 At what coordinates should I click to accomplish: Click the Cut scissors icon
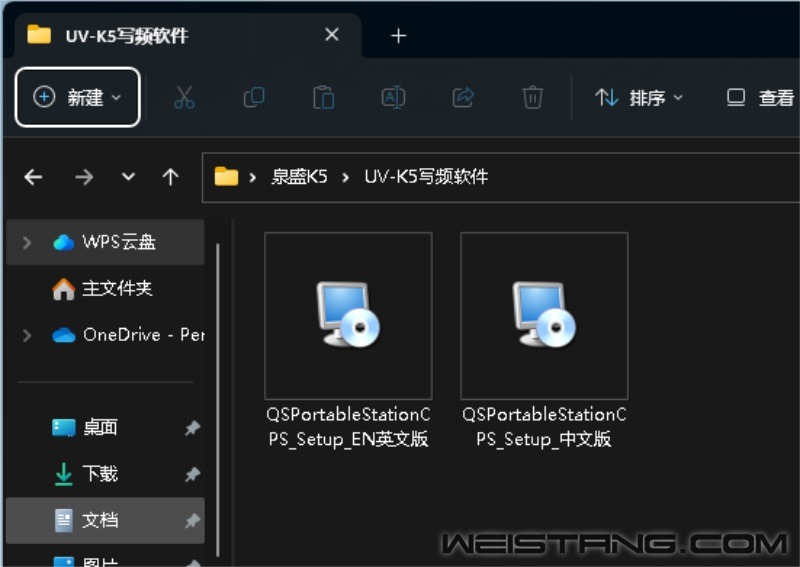(184, 97)
